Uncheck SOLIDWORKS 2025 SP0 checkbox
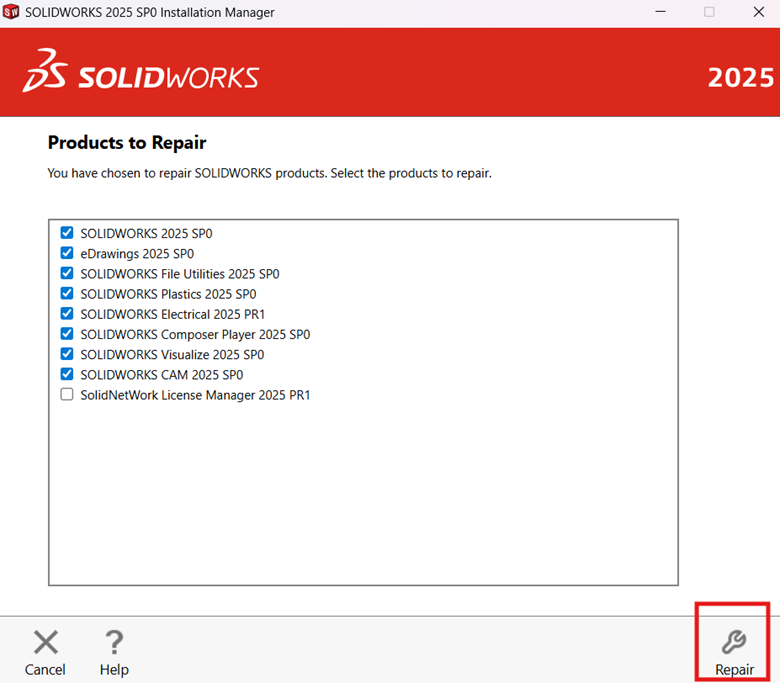Viewport: 780px width, 683px height. tap(67, 233)
